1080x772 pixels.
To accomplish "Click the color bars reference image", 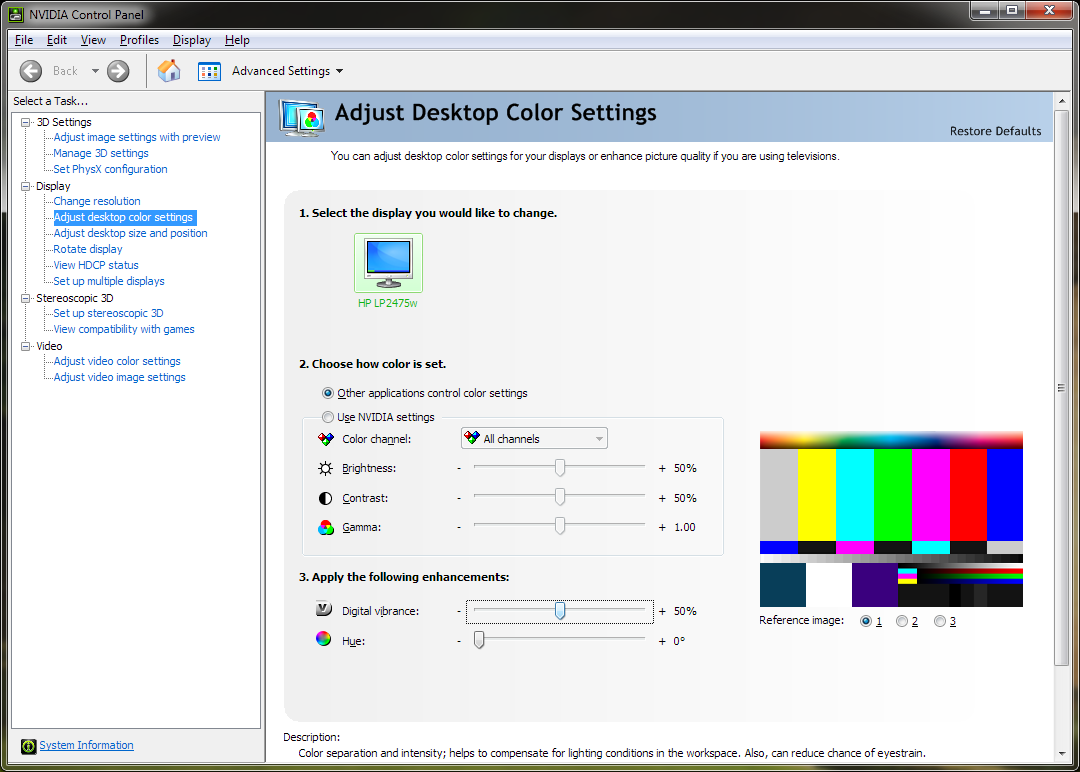I will point(891,519).
